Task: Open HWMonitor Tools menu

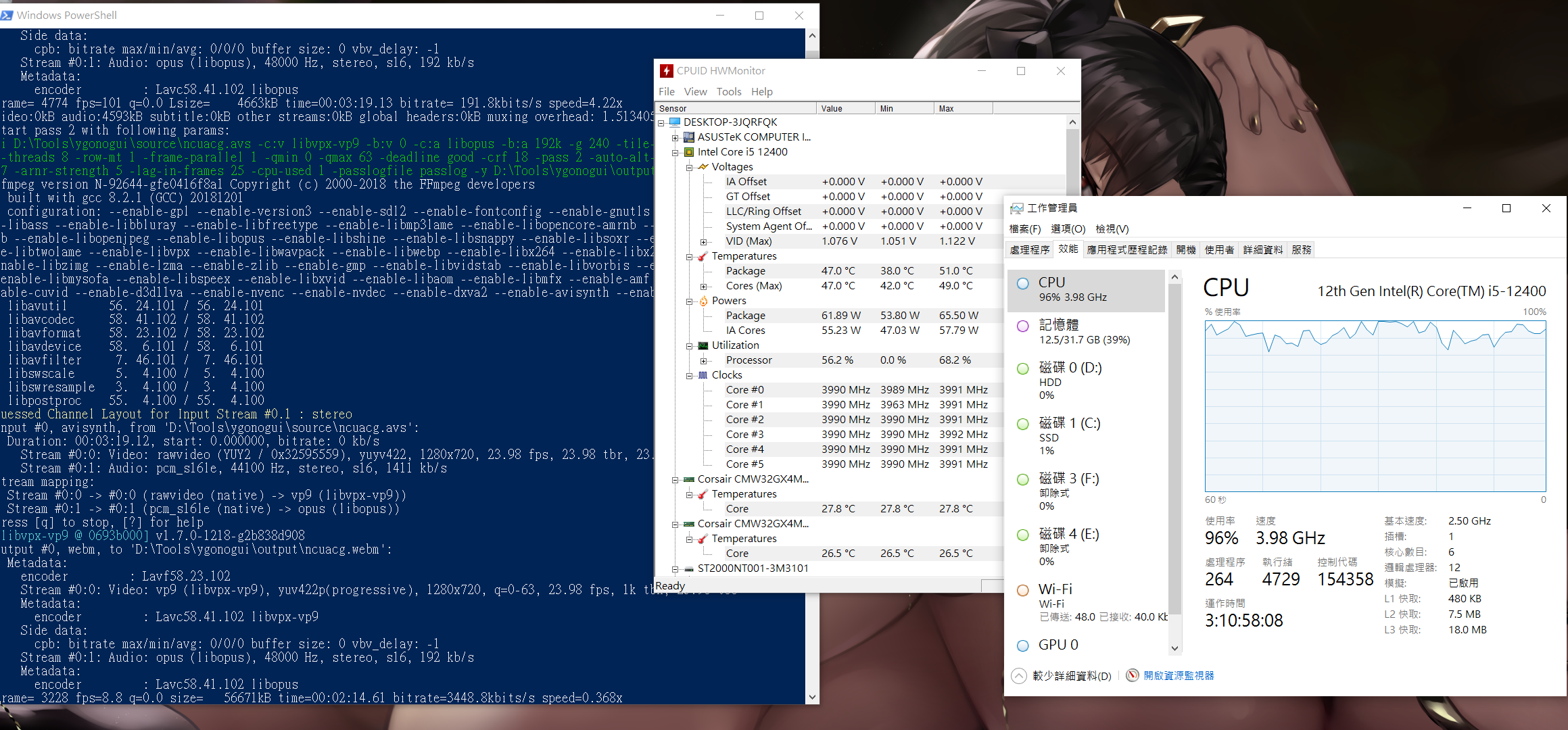Action: (x=729, y=91)
